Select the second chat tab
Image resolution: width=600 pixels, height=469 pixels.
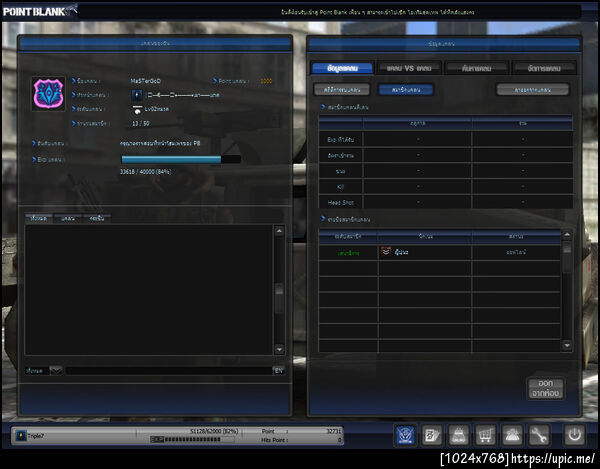[68, 218]
